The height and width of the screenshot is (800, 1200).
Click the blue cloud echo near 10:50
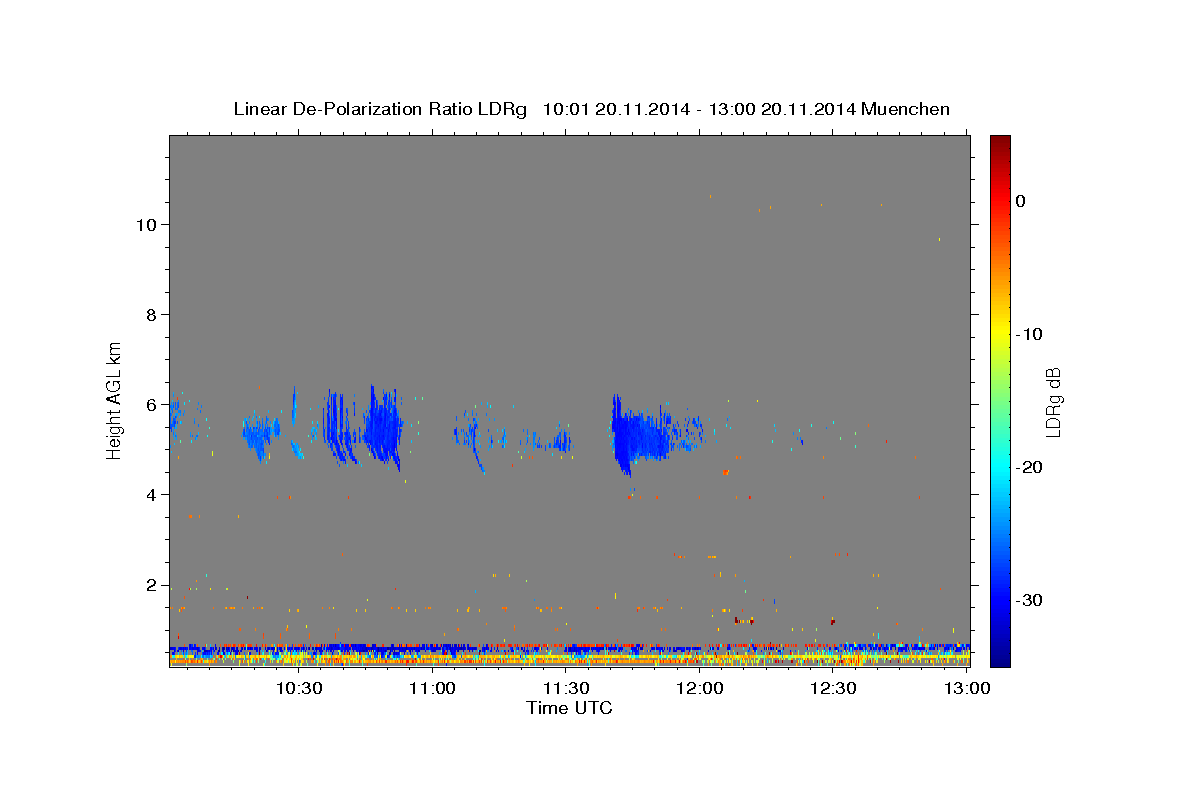382,428
